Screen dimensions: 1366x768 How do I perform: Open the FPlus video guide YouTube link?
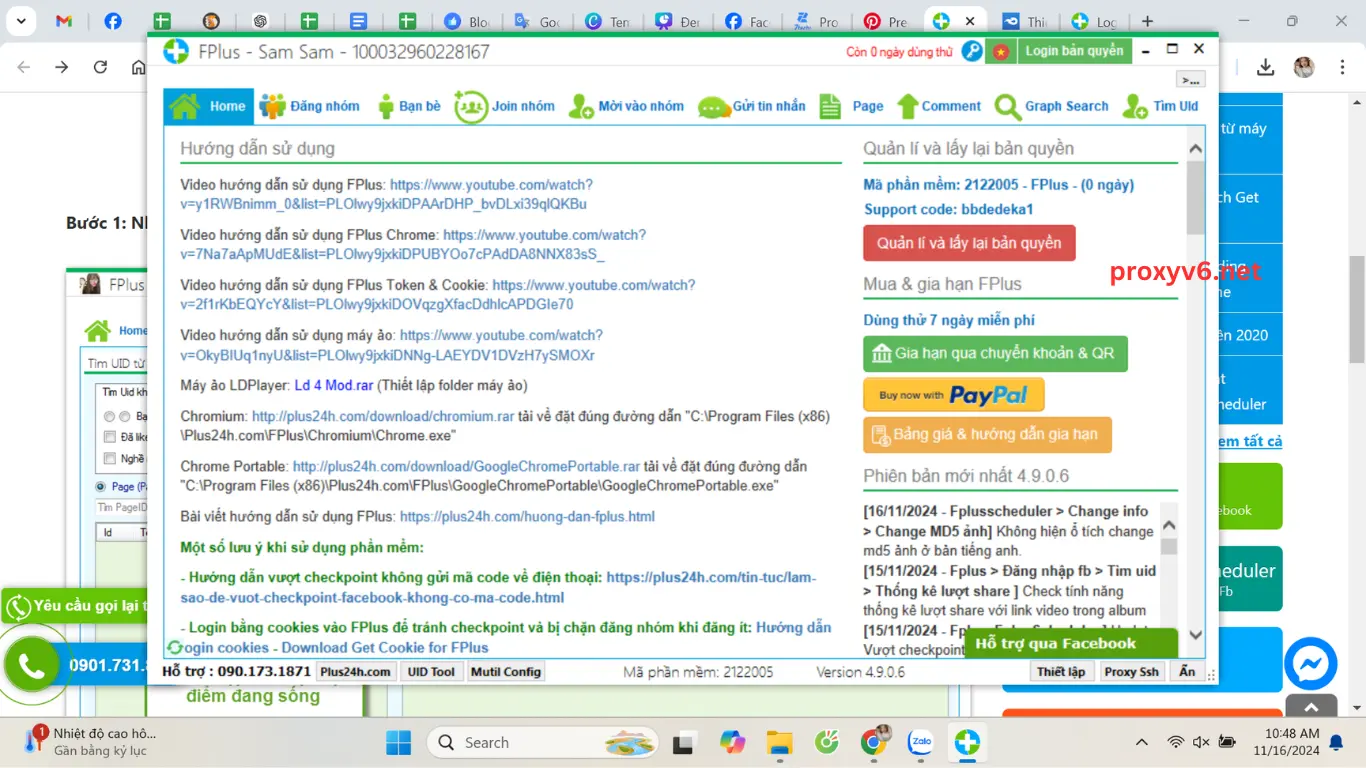point(386,194)
